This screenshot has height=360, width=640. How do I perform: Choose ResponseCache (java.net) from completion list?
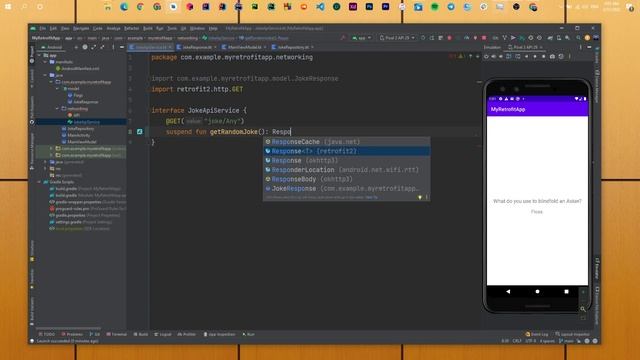[x=346, y=142]
